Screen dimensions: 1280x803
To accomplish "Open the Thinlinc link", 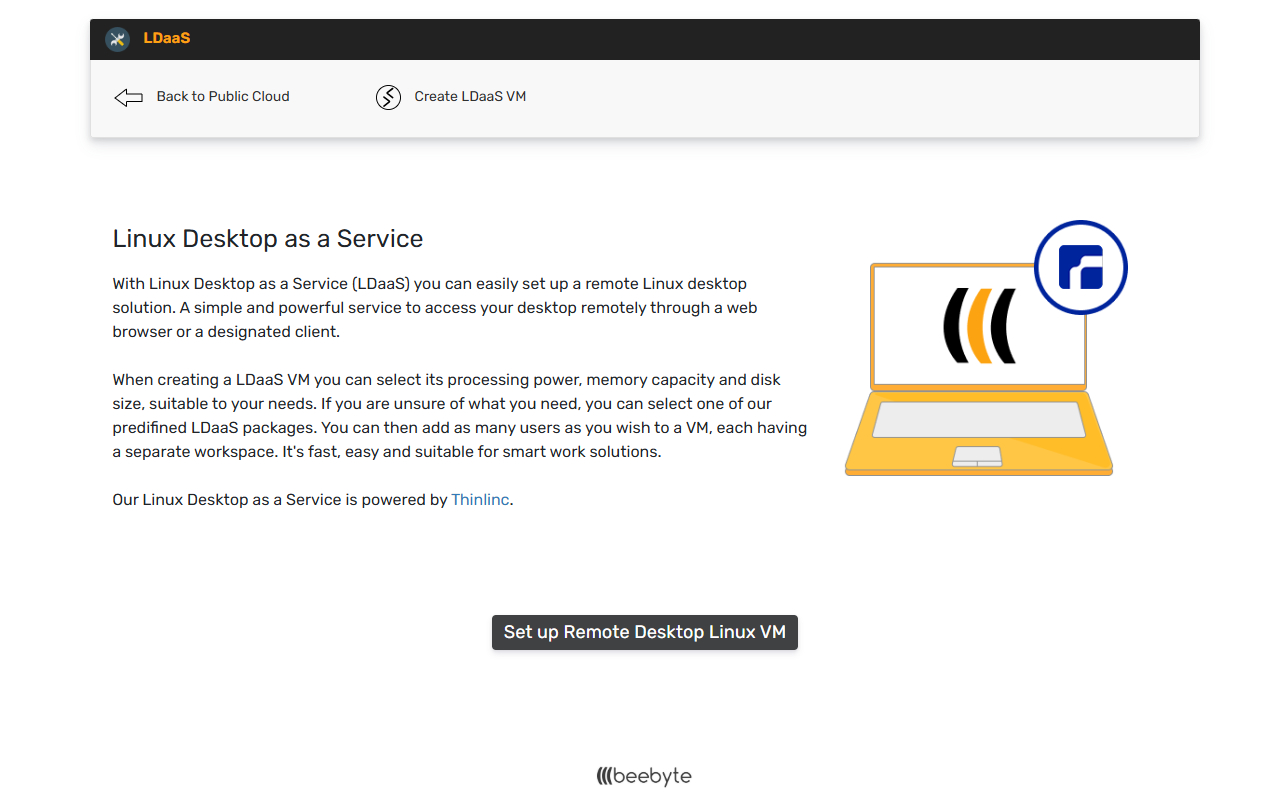I will [x=480, y=500].
